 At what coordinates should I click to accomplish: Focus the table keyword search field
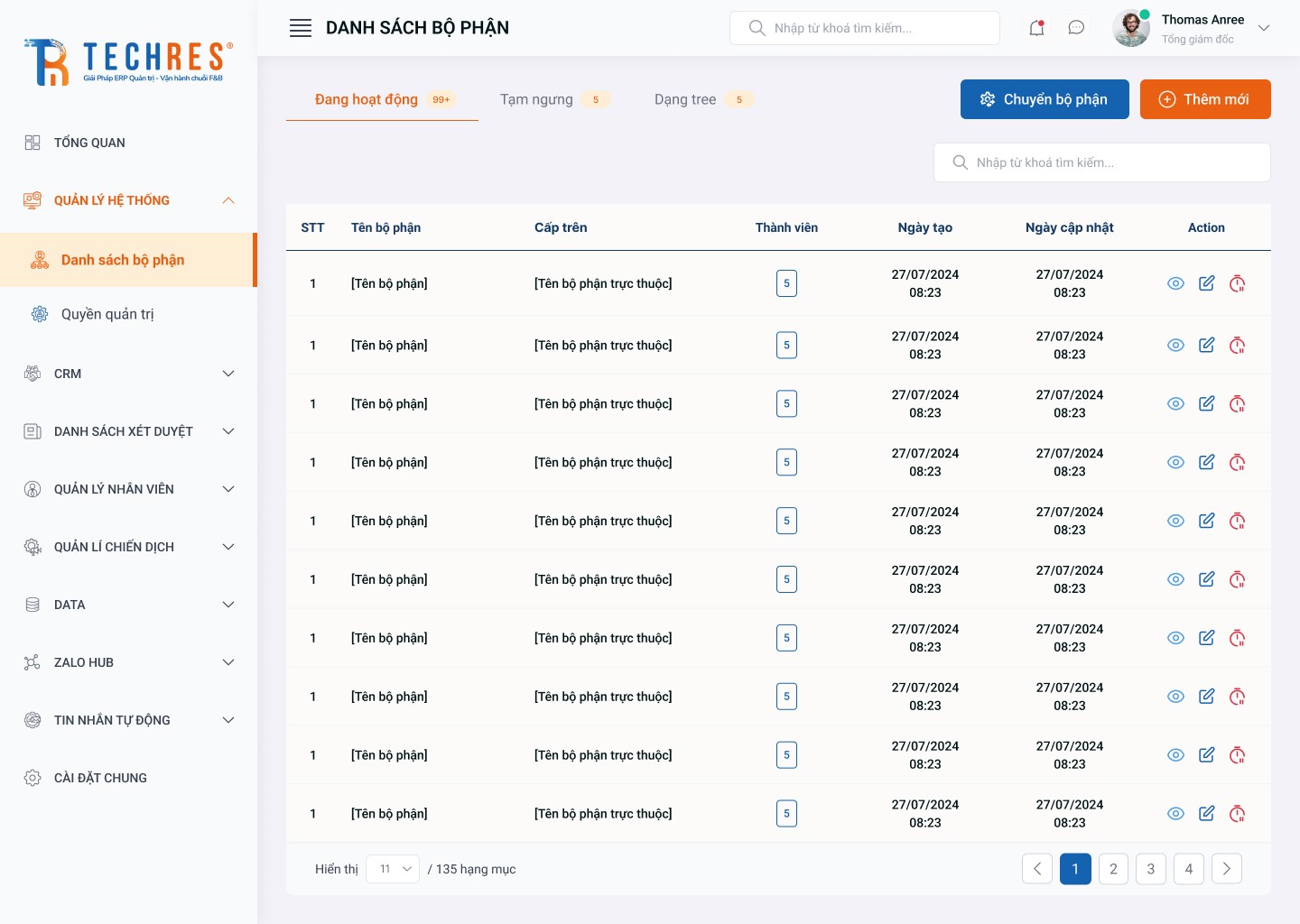(x=1102, y=162)
